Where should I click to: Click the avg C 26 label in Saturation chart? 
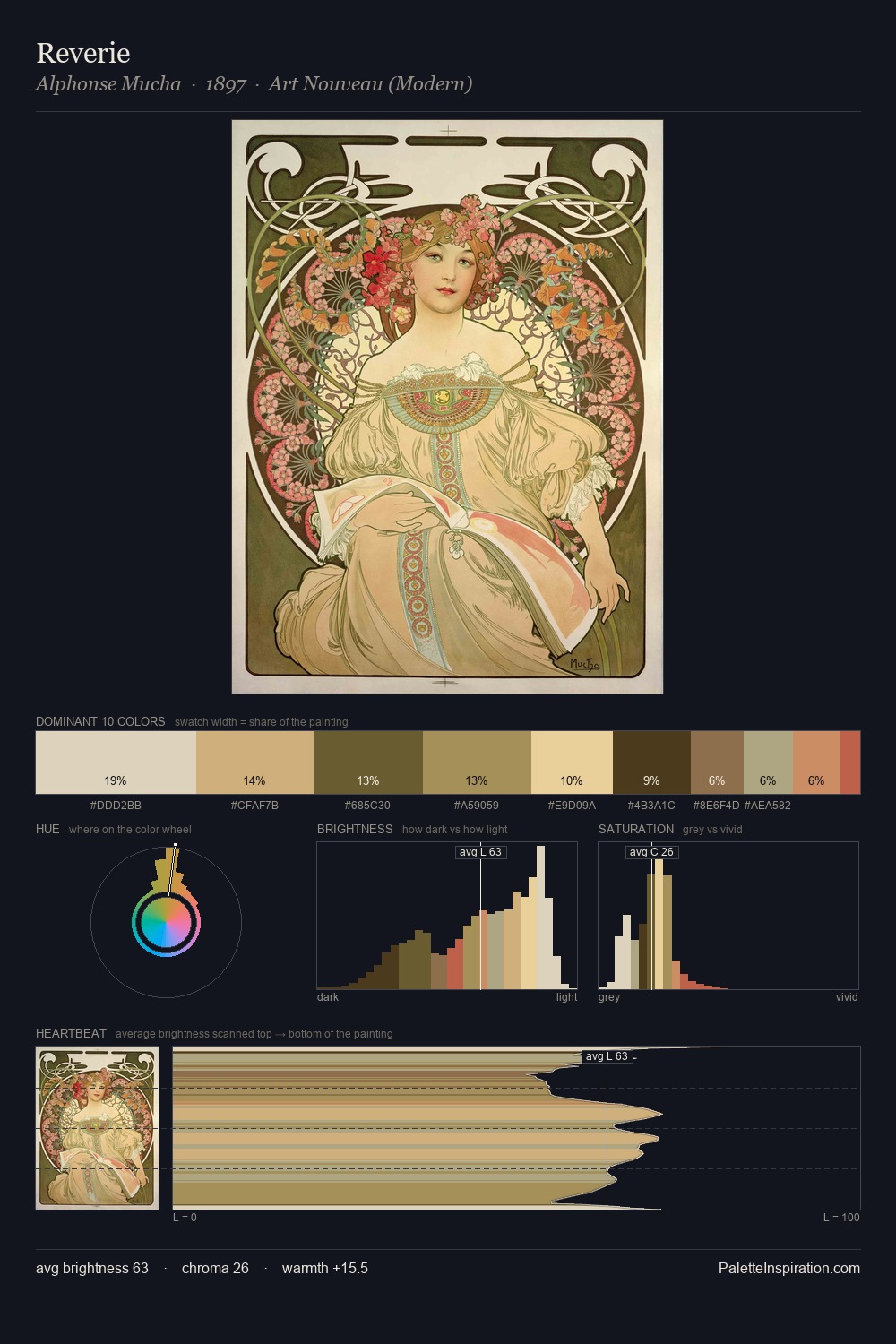(651, 852)
